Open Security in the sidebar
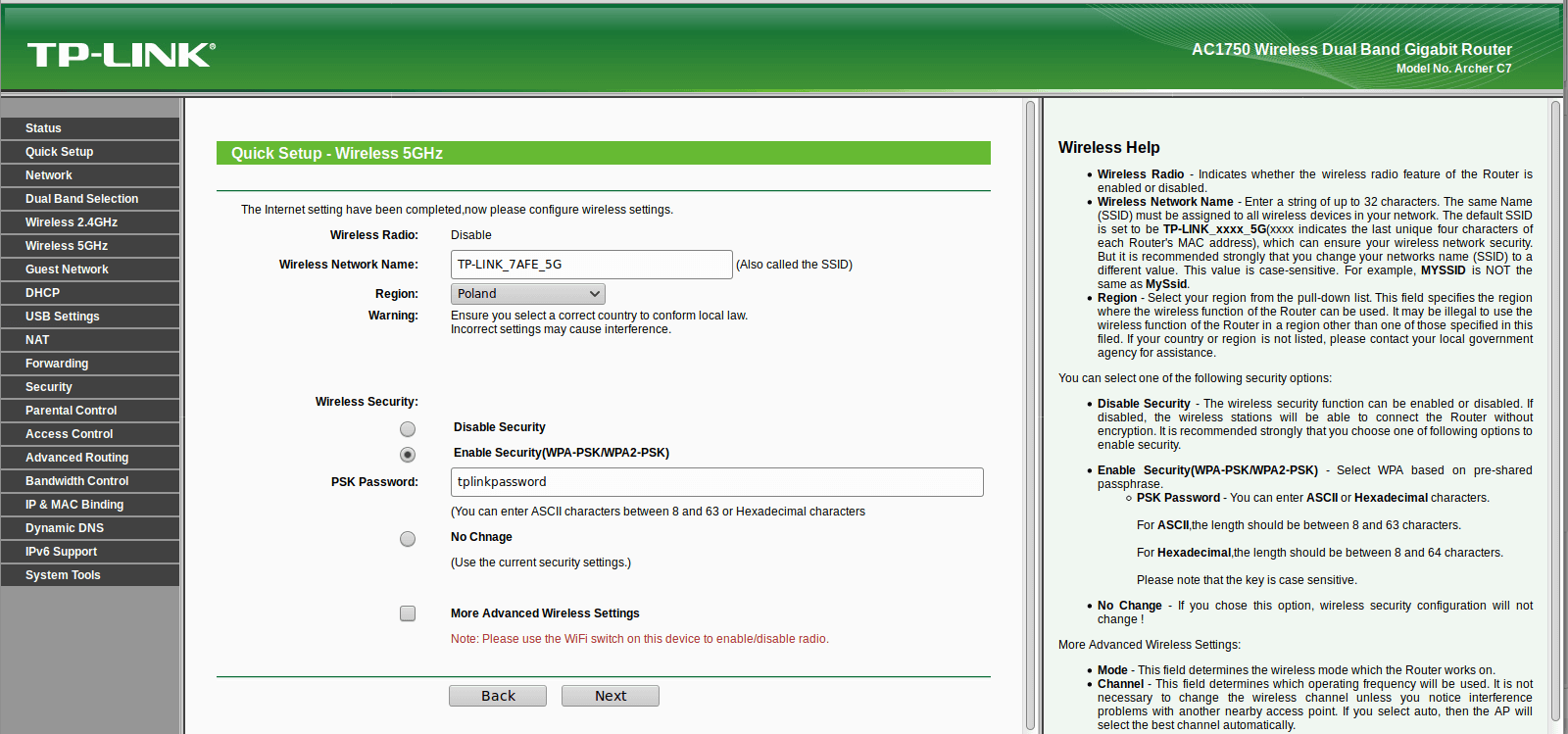The width and height of the screenshot is (1568, 734). (x=90, y=387)
